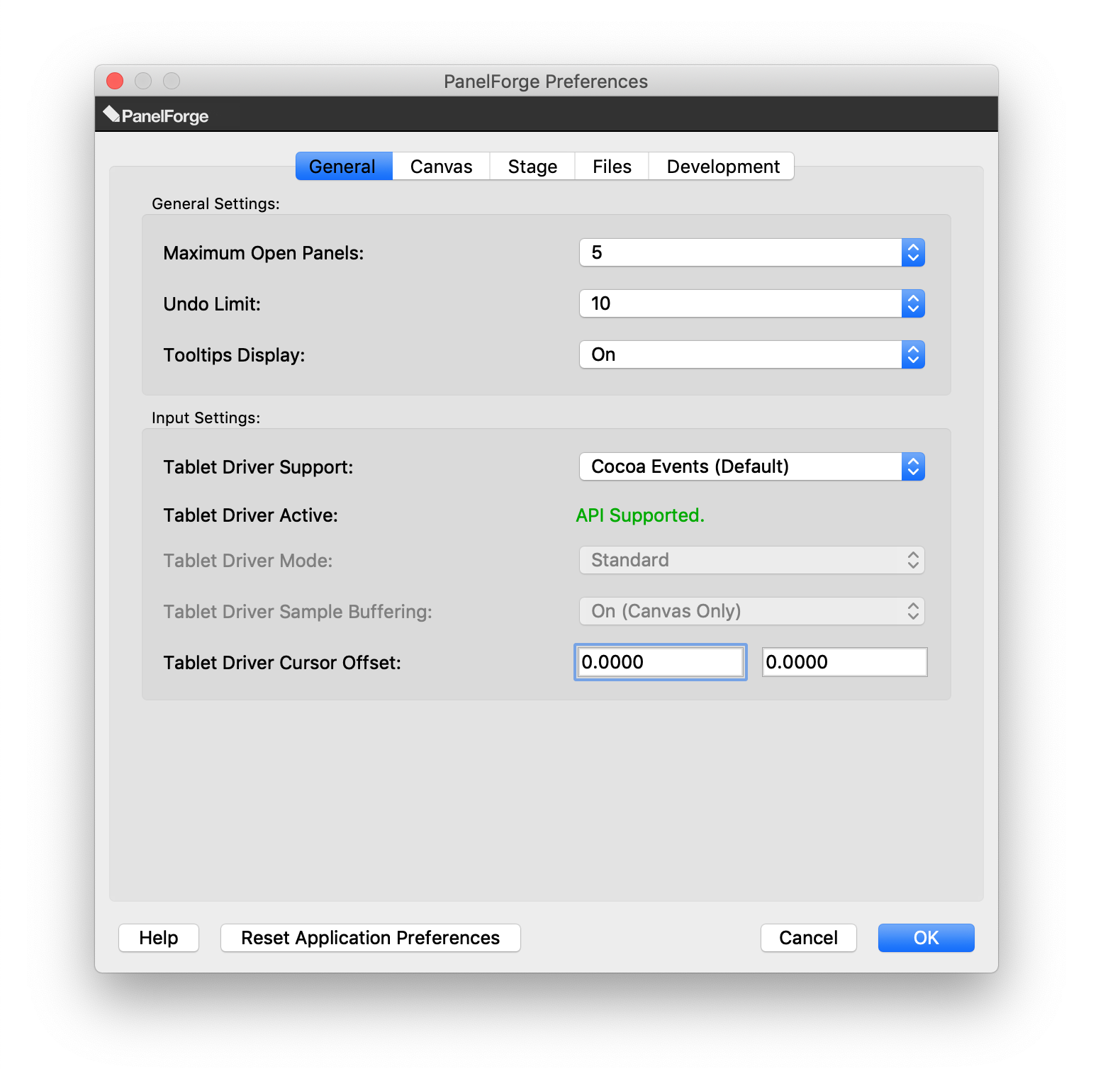Change Tablet Driver Support selection
The width and height of the screenshot is (1120, 1069).
[751, 467]
